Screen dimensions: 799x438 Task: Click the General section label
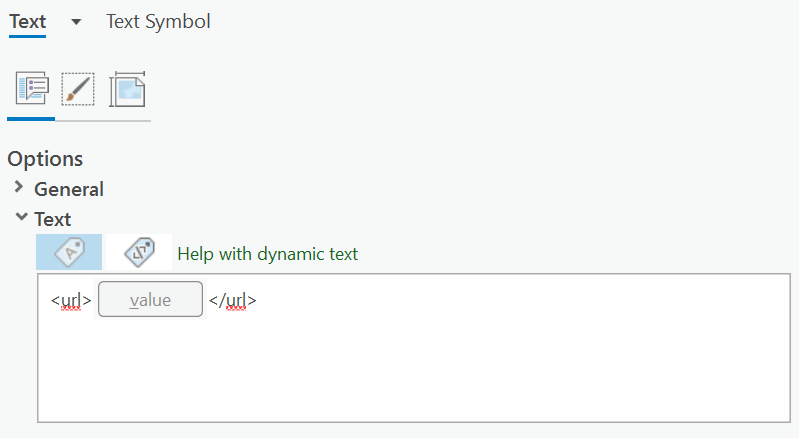(x=69, y=189)
